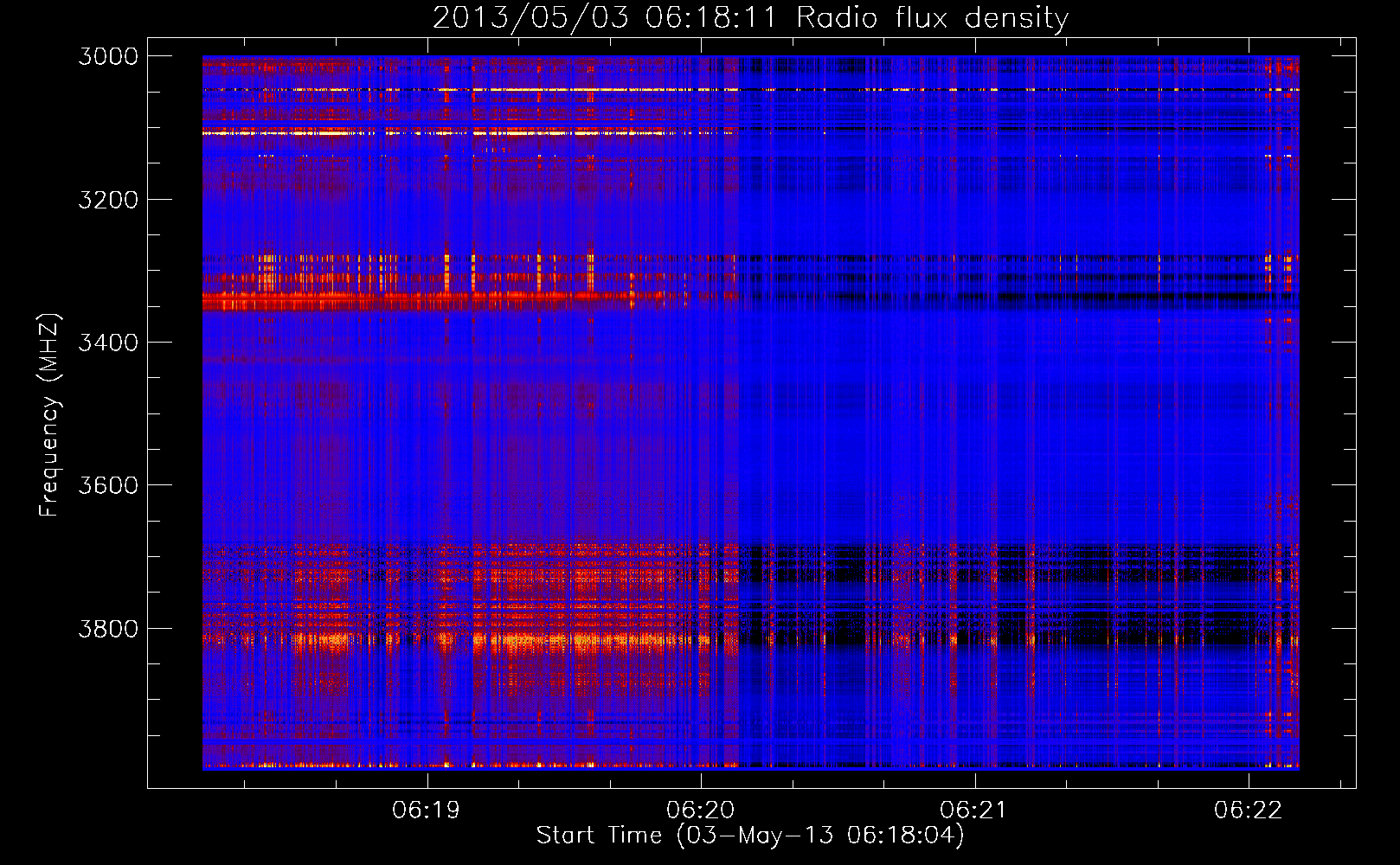Click the 'Frequency (MHZ)' axis title

click(x=50, y=414)
